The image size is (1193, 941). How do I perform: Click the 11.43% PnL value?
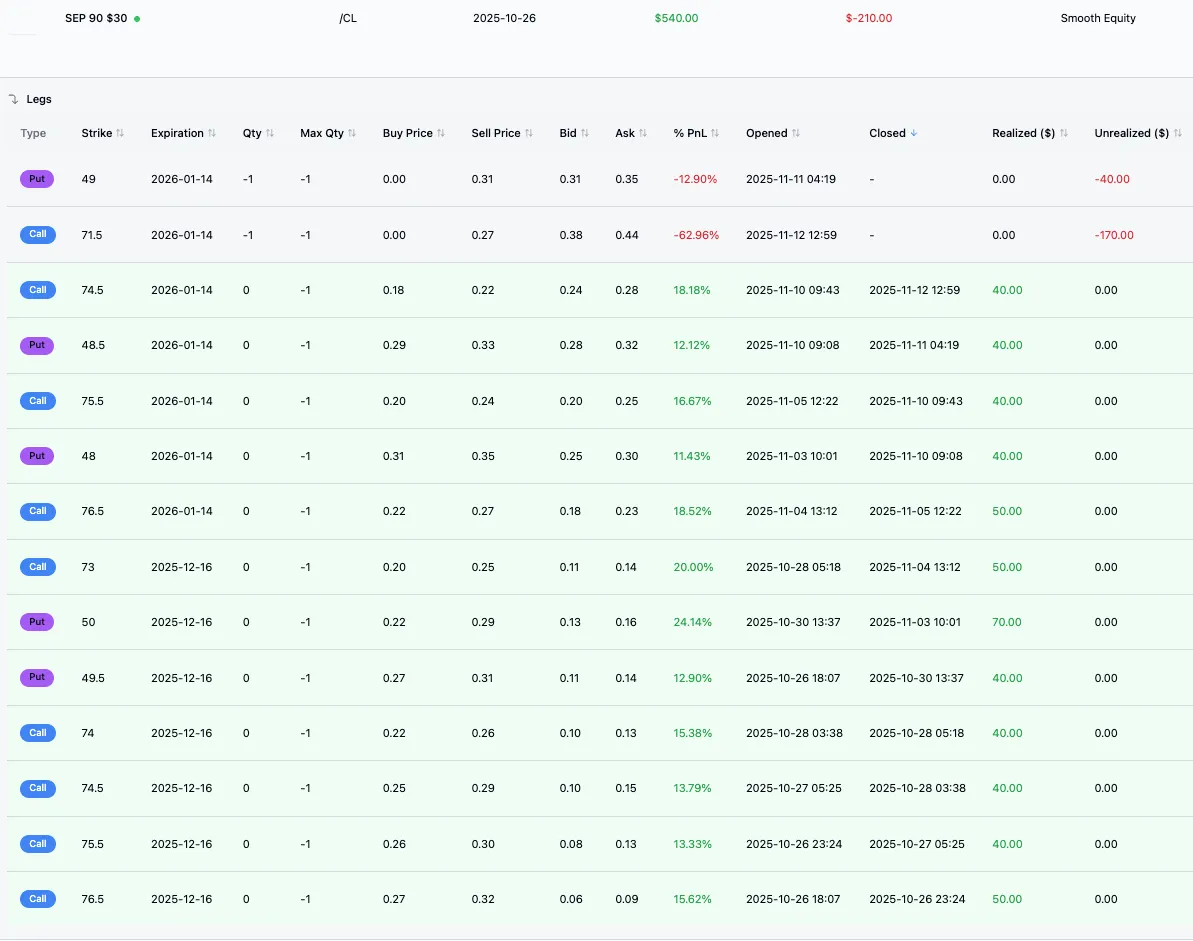tap(692, 456)
